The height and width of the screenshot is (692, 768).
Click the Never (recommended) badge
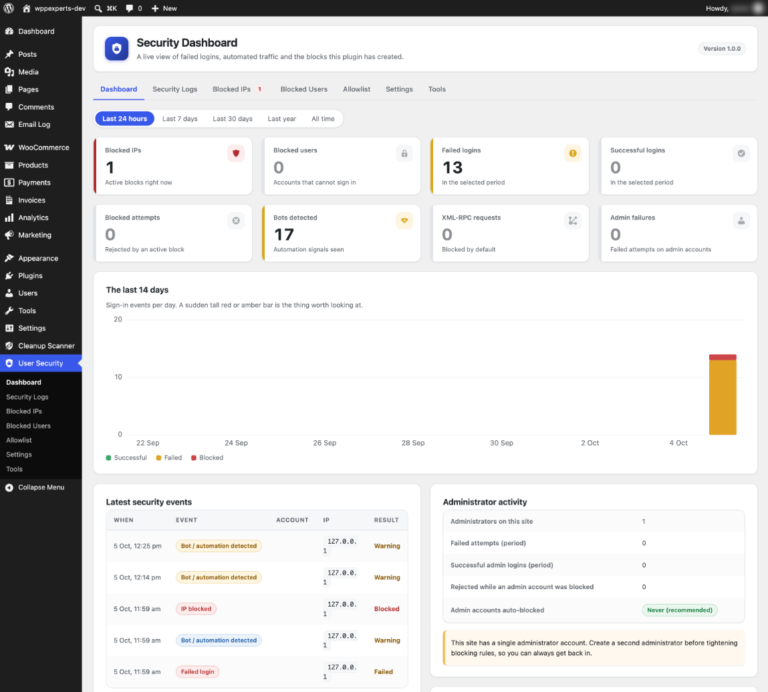pyautogui.click(x=679, y=610)
